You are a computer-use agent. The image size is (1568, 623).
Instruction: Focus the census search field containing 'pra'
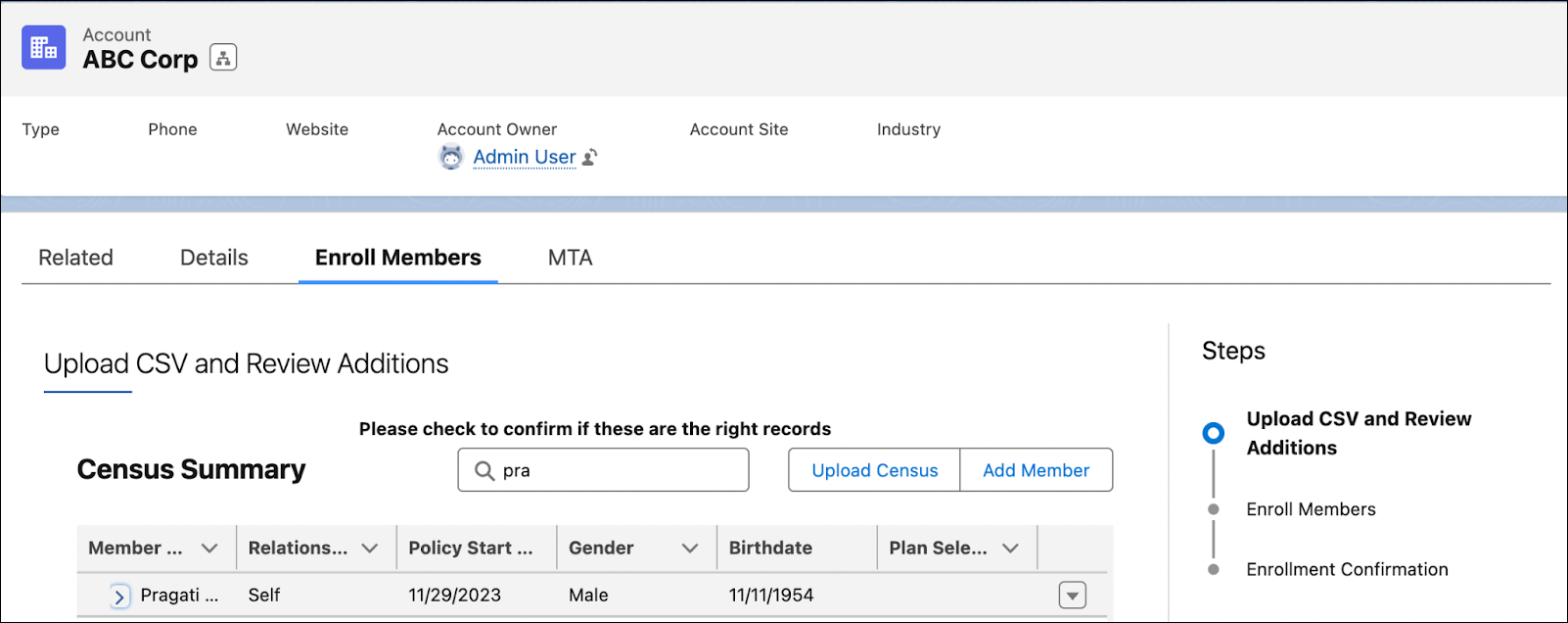click(603, 470)
